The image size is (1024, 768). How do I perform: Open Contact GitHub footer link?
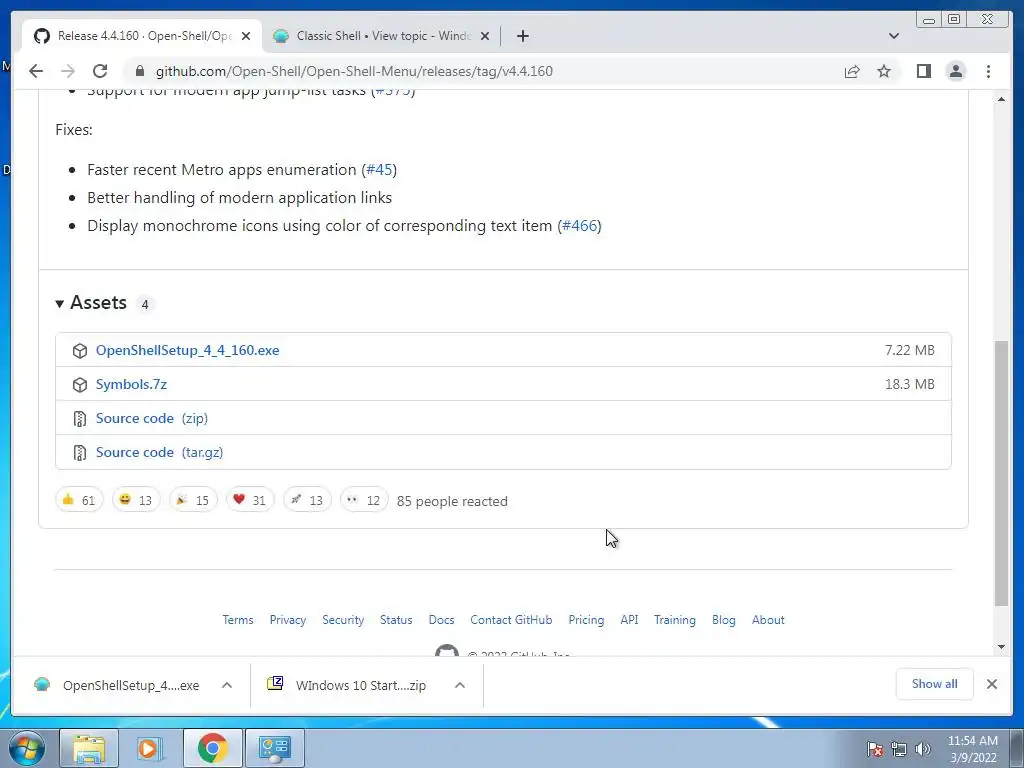pyautogui.click(x=511, y=620)
